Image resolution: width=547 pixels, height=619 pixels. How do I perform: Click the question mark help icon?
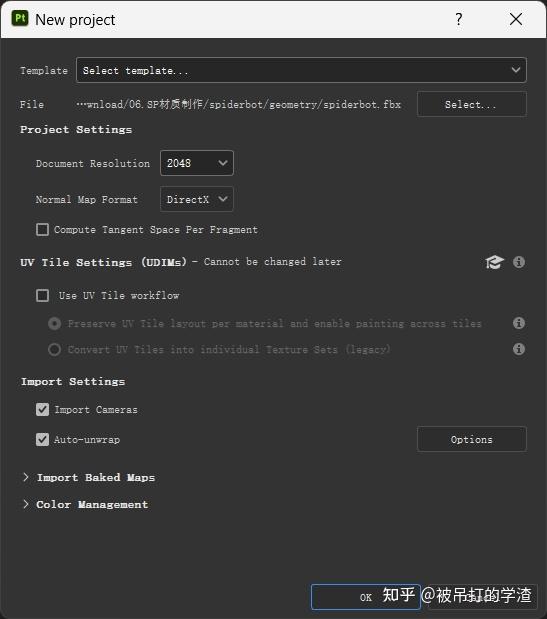[459, 19]
